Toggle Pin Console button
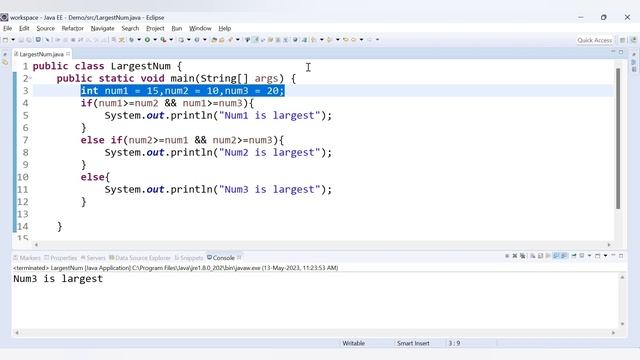The width and height of the screenshot is (640, 360). click(573, 256)
